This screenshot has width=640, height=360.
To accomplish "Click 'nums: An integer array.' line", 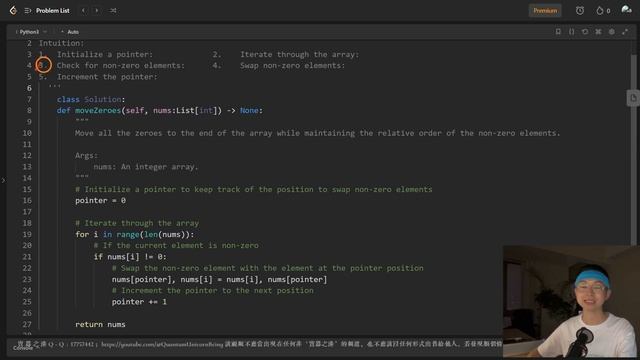I will pyautogui.click(x=146, y=167).
